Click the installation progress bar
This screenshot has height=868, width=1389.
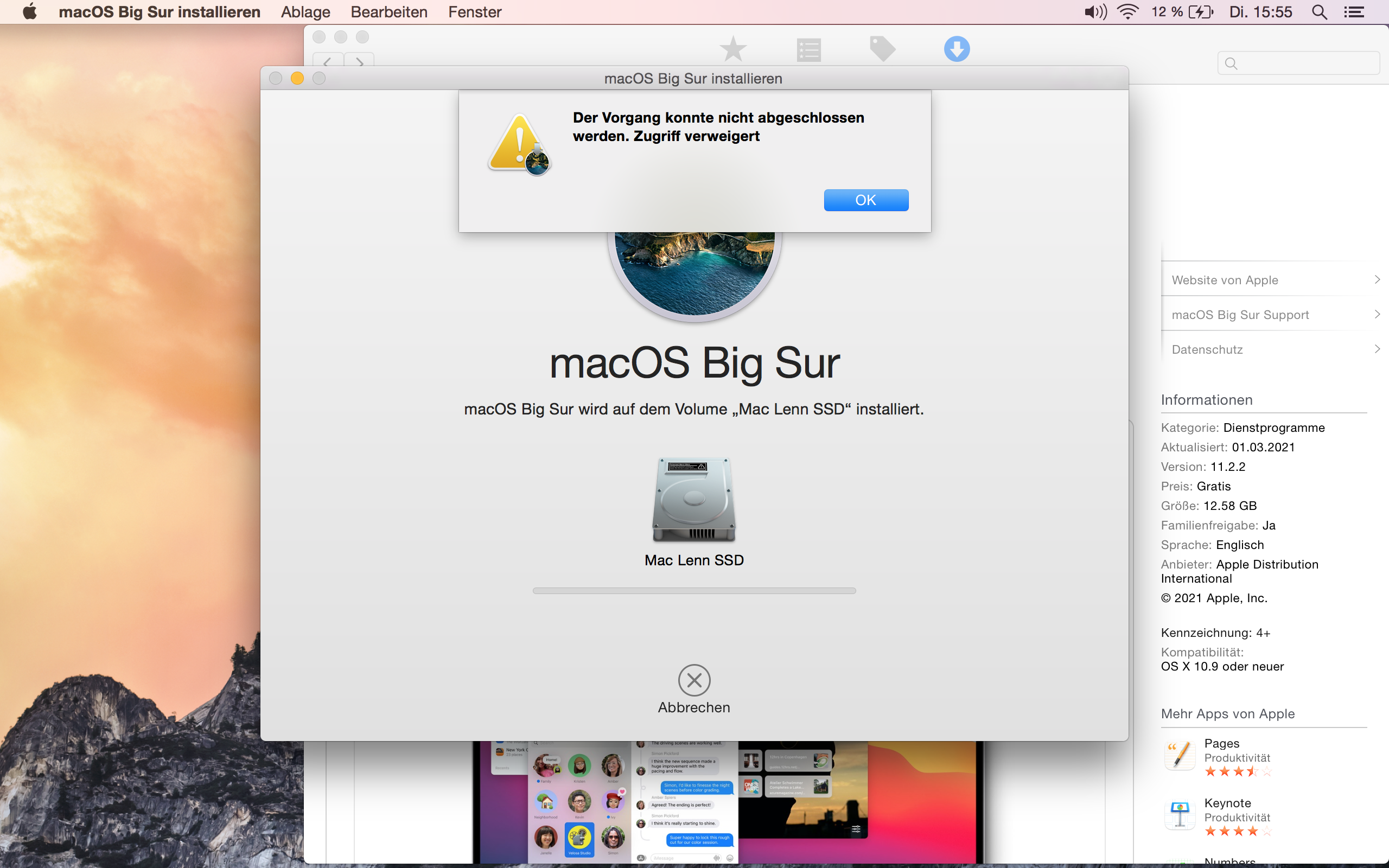694,591
